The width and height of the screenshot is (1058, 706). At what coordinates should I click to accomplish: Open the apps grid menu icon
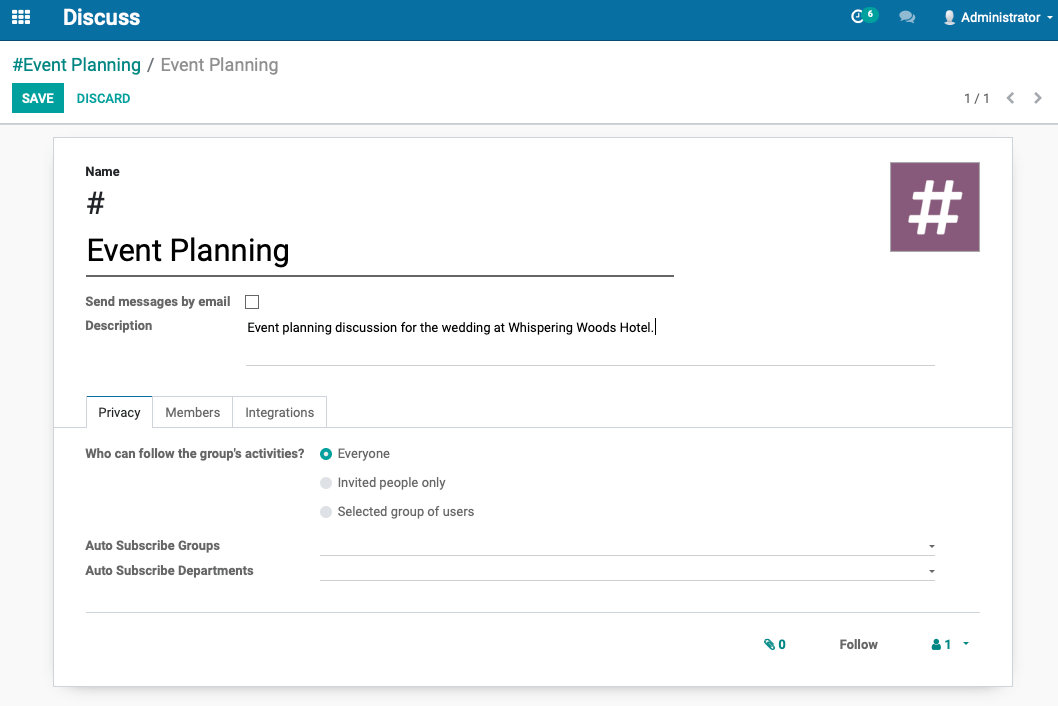pyautogui.click(x=21, y=17)
